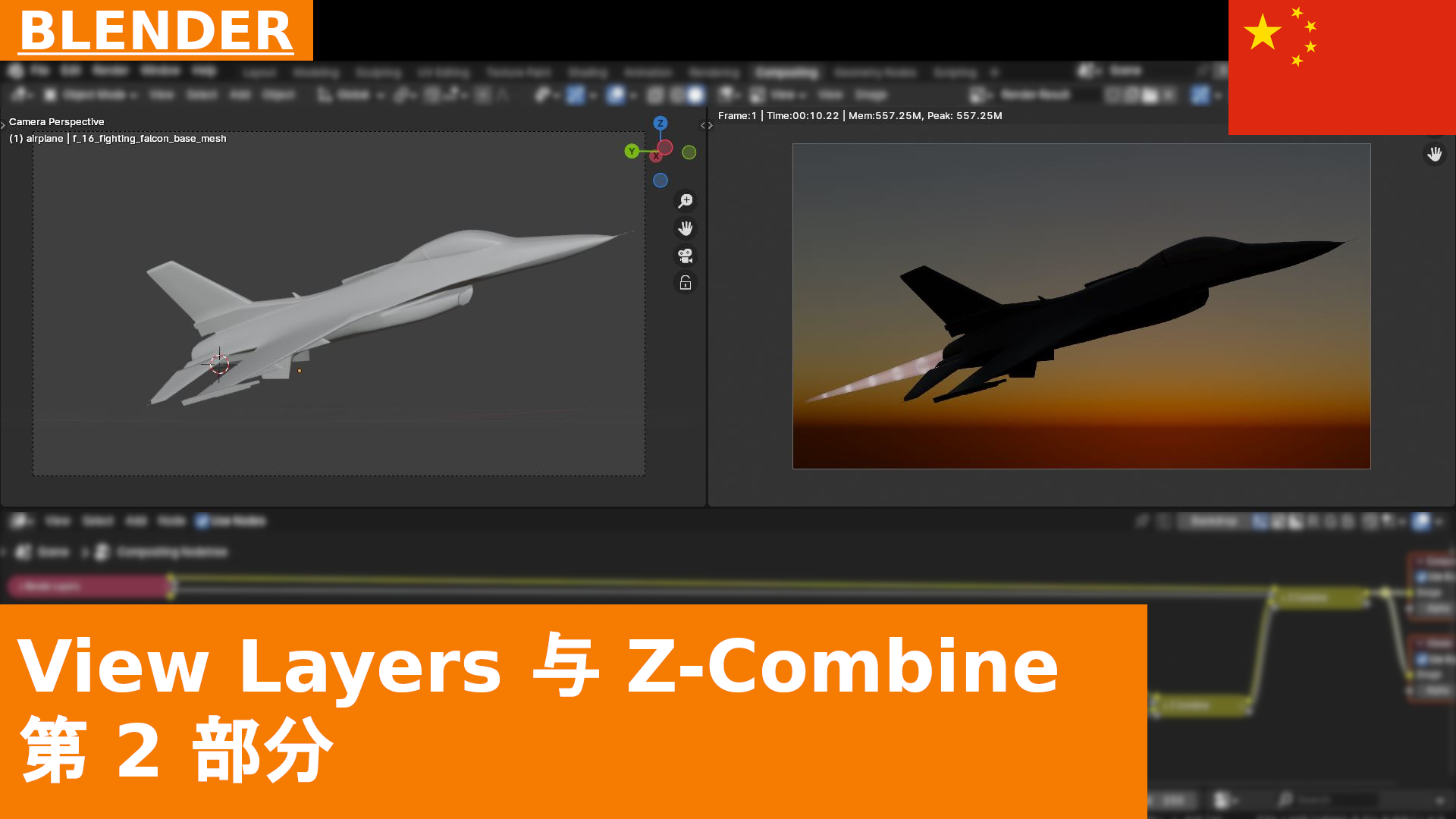Open the Window menu

coord(161,71)
